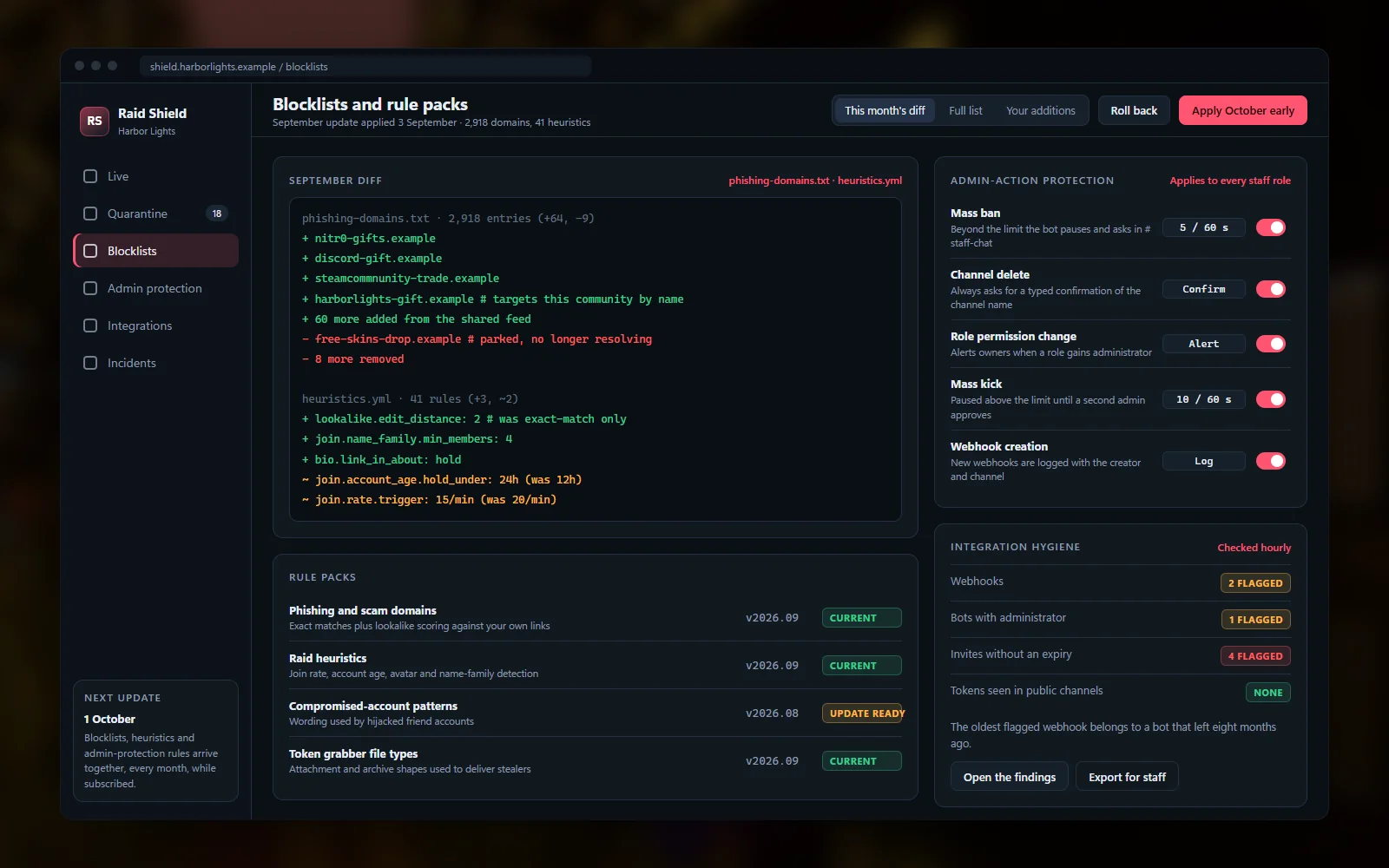Click the Tokens in public channels NONE badge
The width and height of the screenshot is (1389, 868).
(x=1267, y=693)
